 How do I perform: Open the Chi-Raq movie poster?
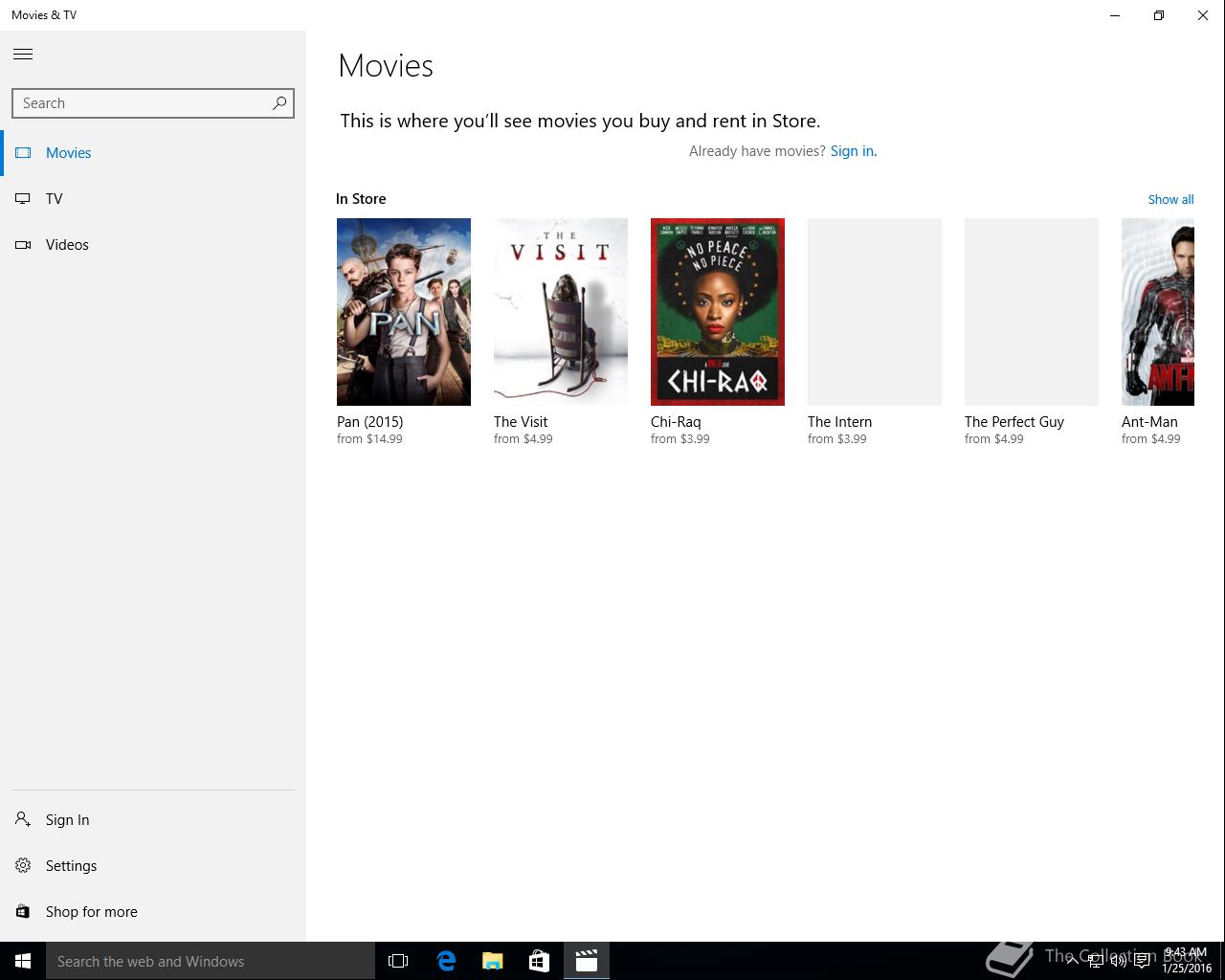718,312
